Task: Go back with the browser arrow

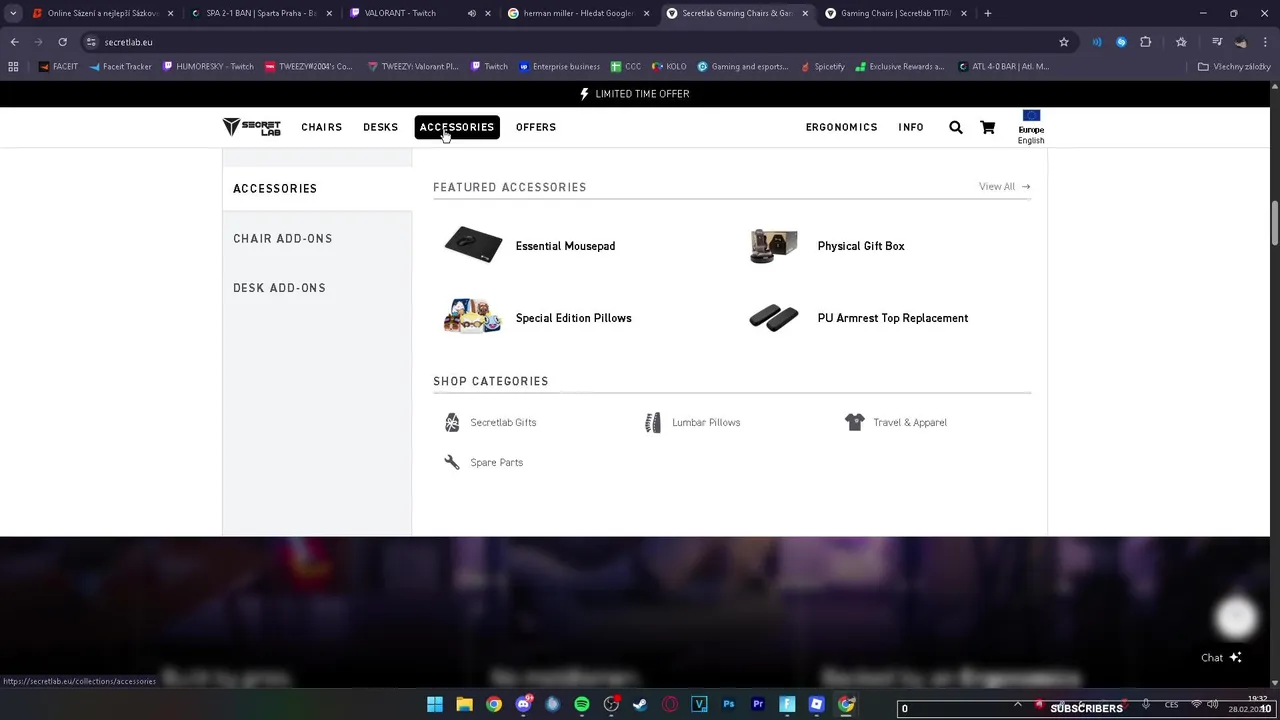Action: 15,42
